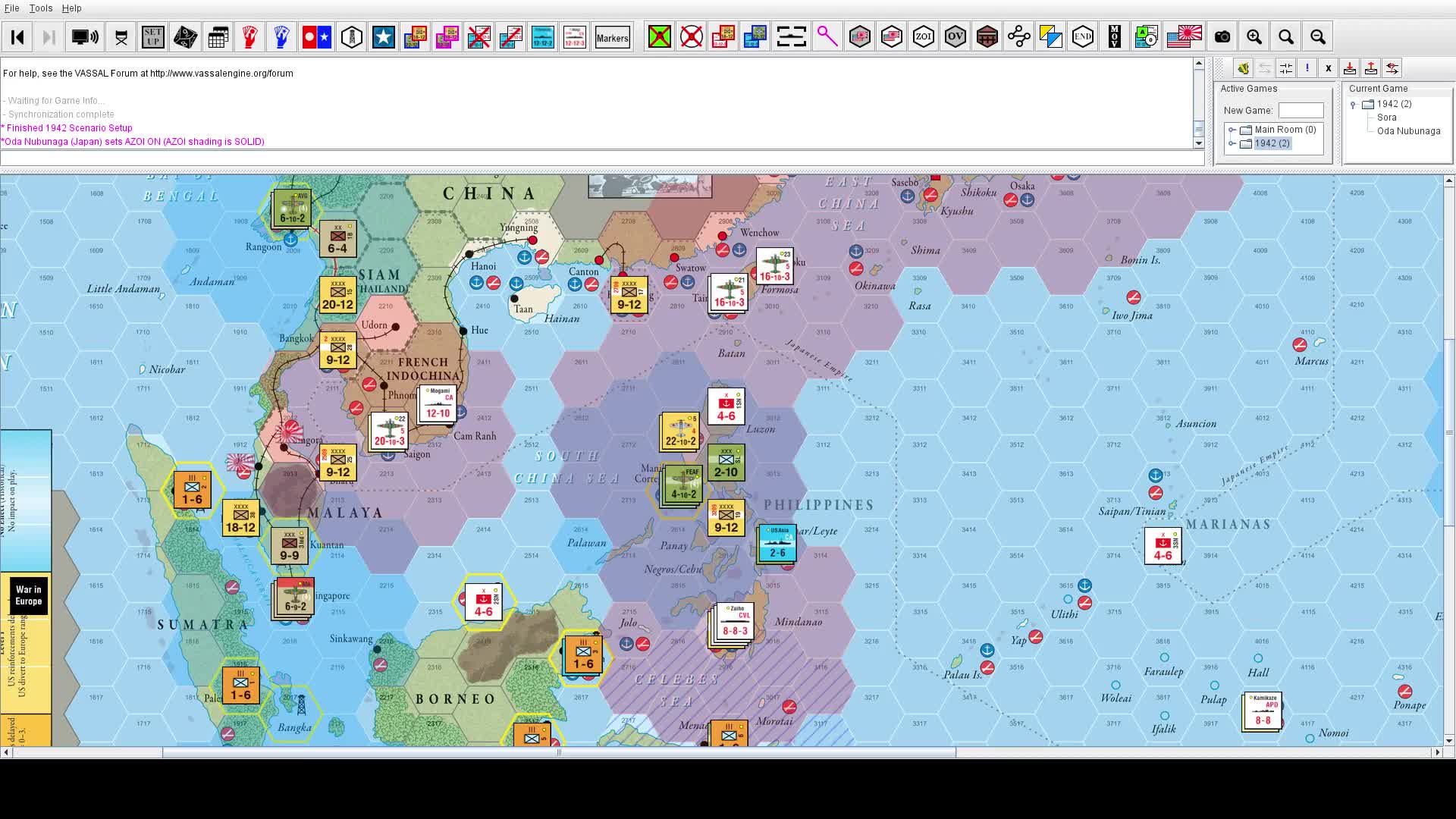The width and height of the screenshot is (1456, 819).
Task: Select the Kamikaze APD 8-8 counter
Action: pos(1263,711)
